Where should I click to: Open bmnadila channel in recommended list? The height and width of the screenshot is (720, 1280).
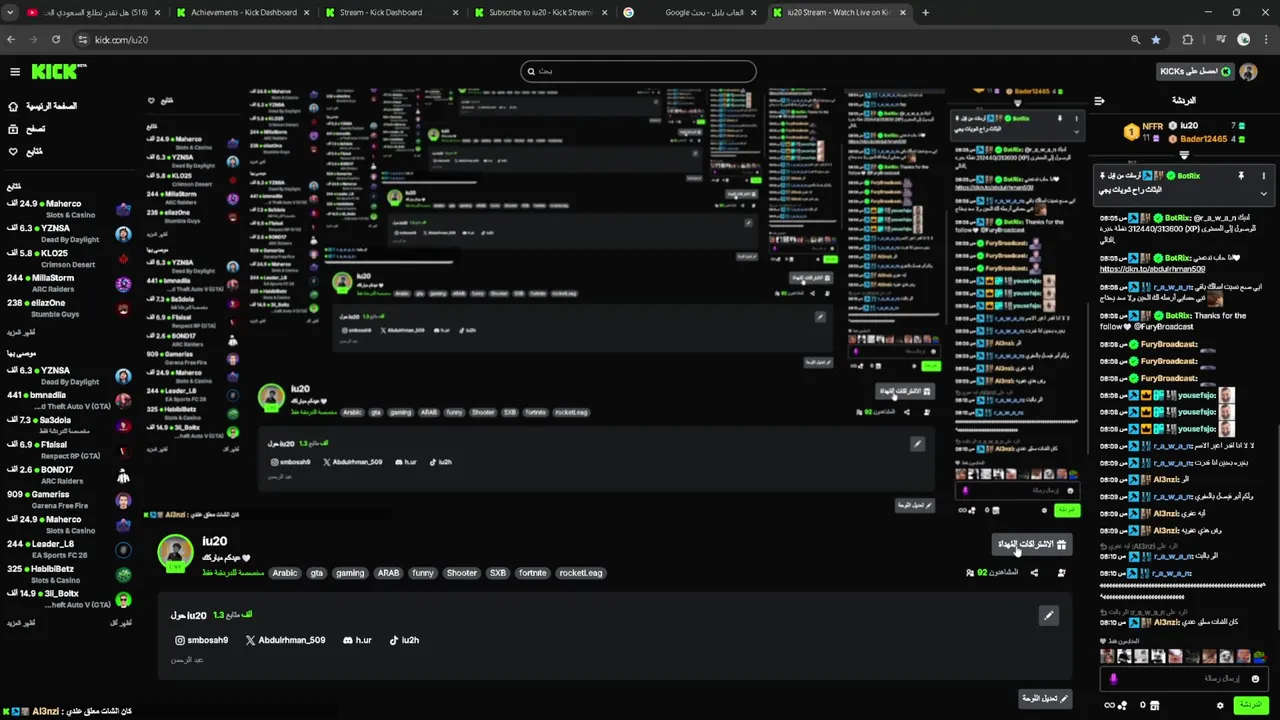click(x=68, y=400)
